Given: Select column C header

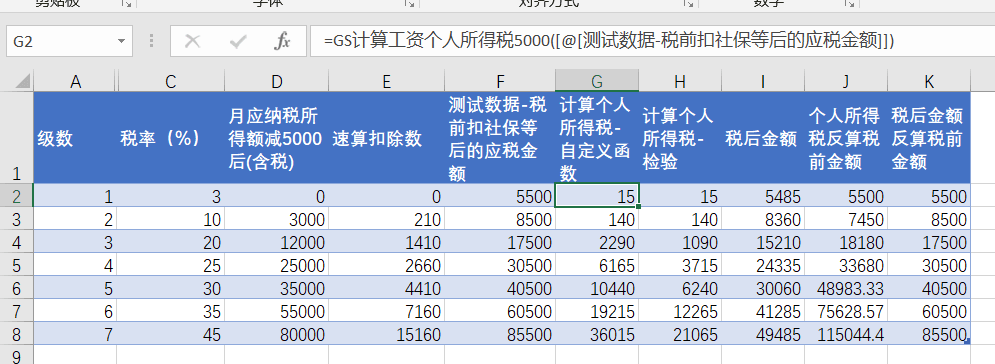Looking at the screenshot, I should (x=171, y=81).
